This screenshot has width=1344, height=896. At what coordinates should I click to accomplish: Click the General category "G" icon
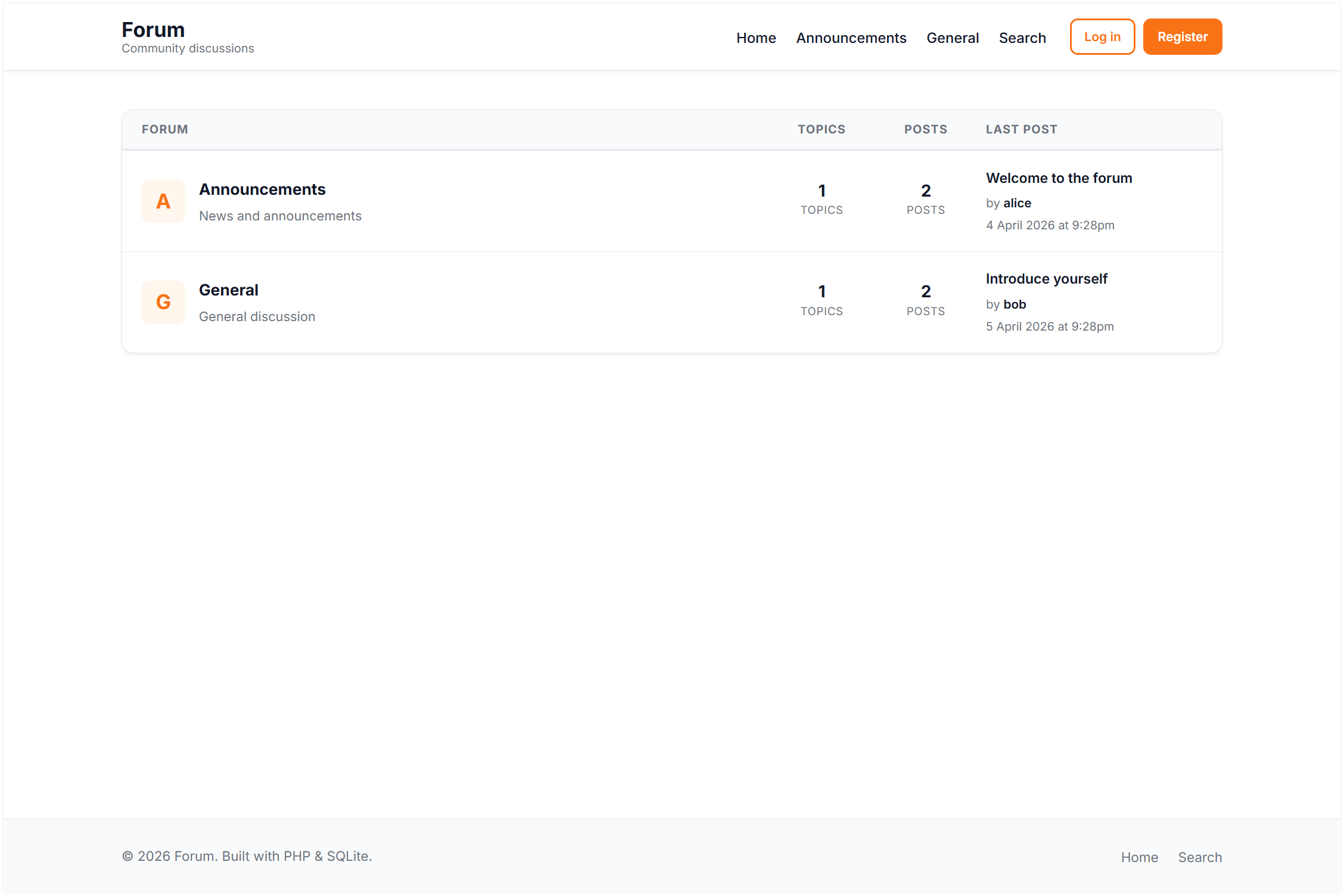pyautogui.click(x=163, y=302)
